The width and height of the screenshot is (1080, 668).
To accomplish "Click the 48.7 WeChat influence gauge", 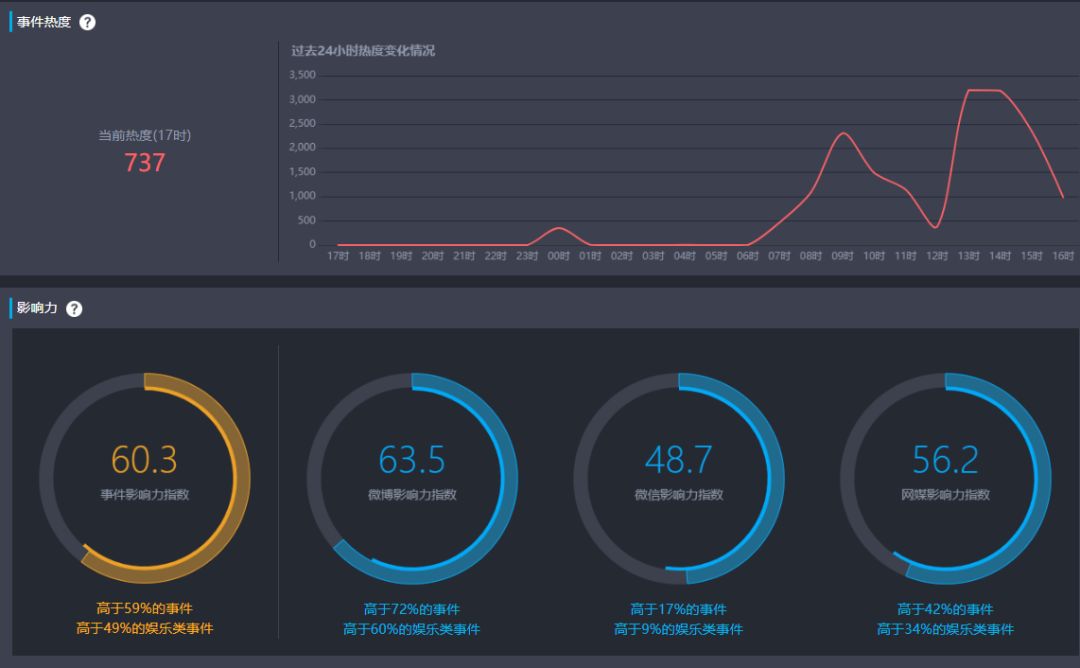I will pos(678,478).
